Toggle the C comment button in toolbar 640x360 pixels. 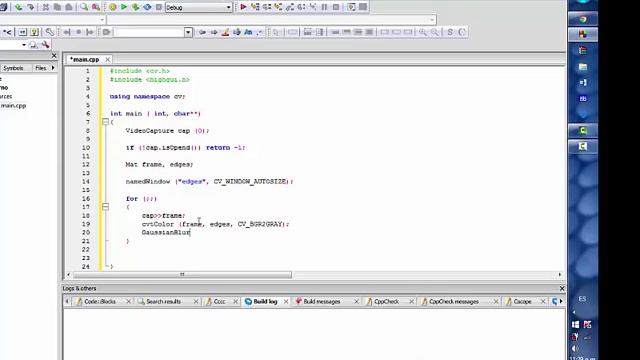point(462,32)
